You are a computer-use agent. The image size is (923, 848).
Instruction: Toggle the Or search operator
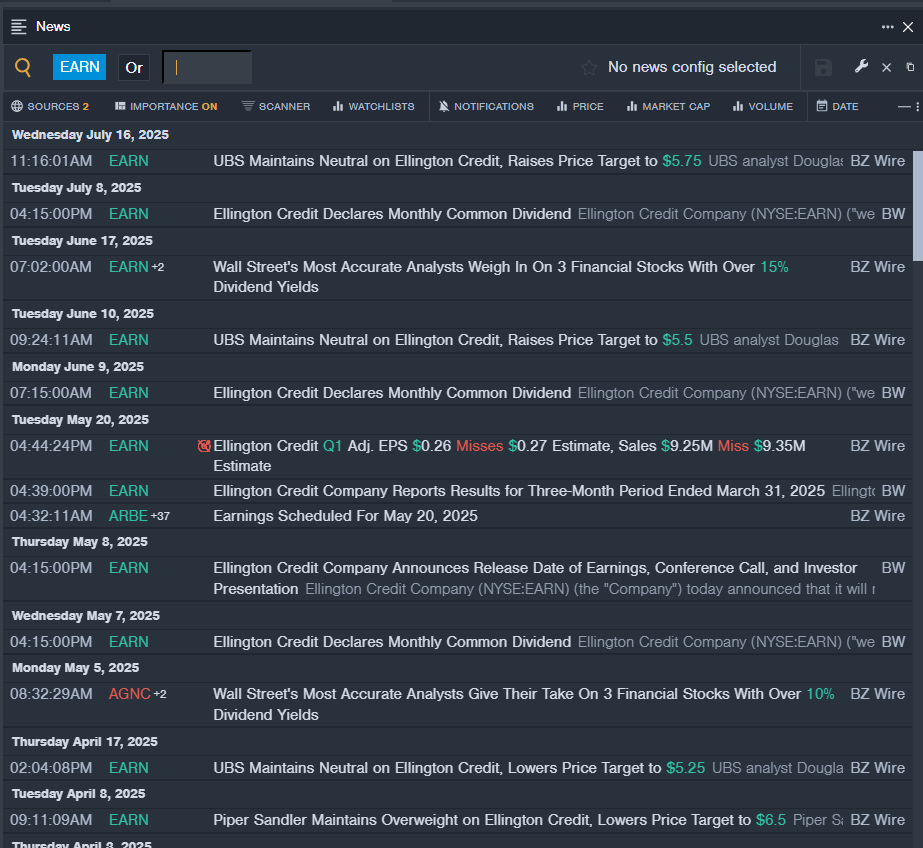[x=134, y=68]
